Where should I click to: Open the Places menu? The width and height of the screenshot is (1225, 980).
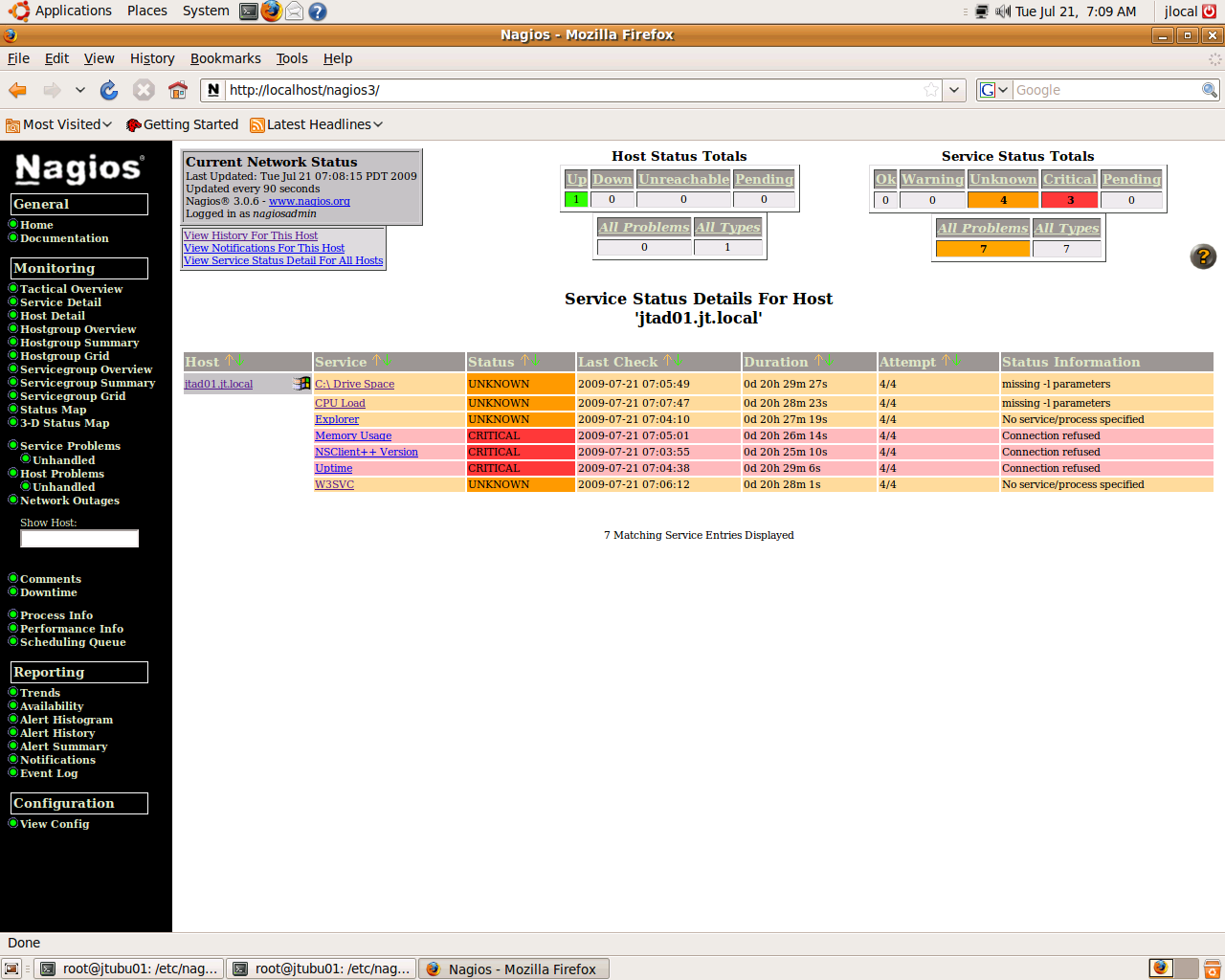click(146, 11)
